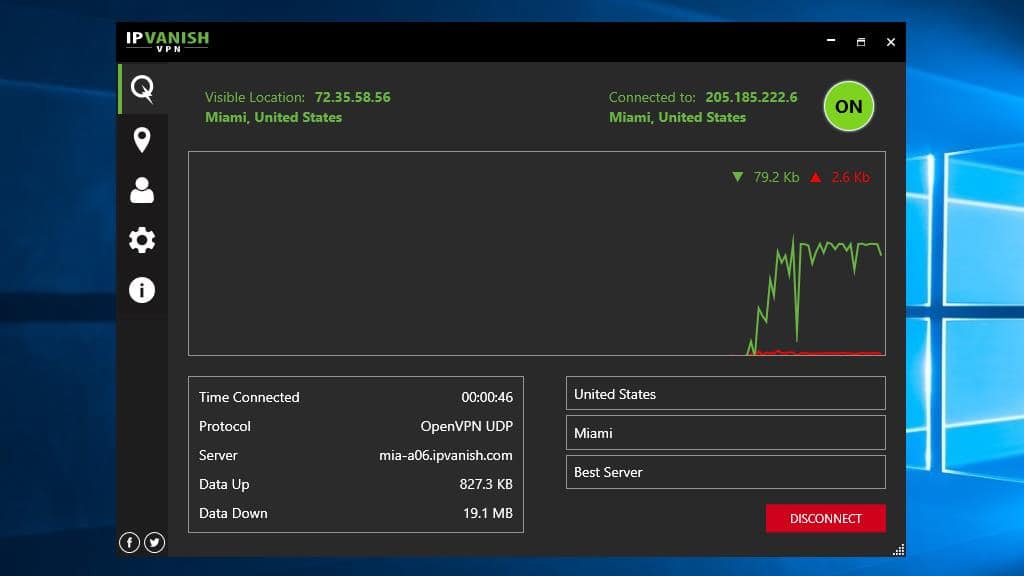This screenshot has width=1024, height=576.
Task: Click the red upload arrow indicator
Action: 816,177
